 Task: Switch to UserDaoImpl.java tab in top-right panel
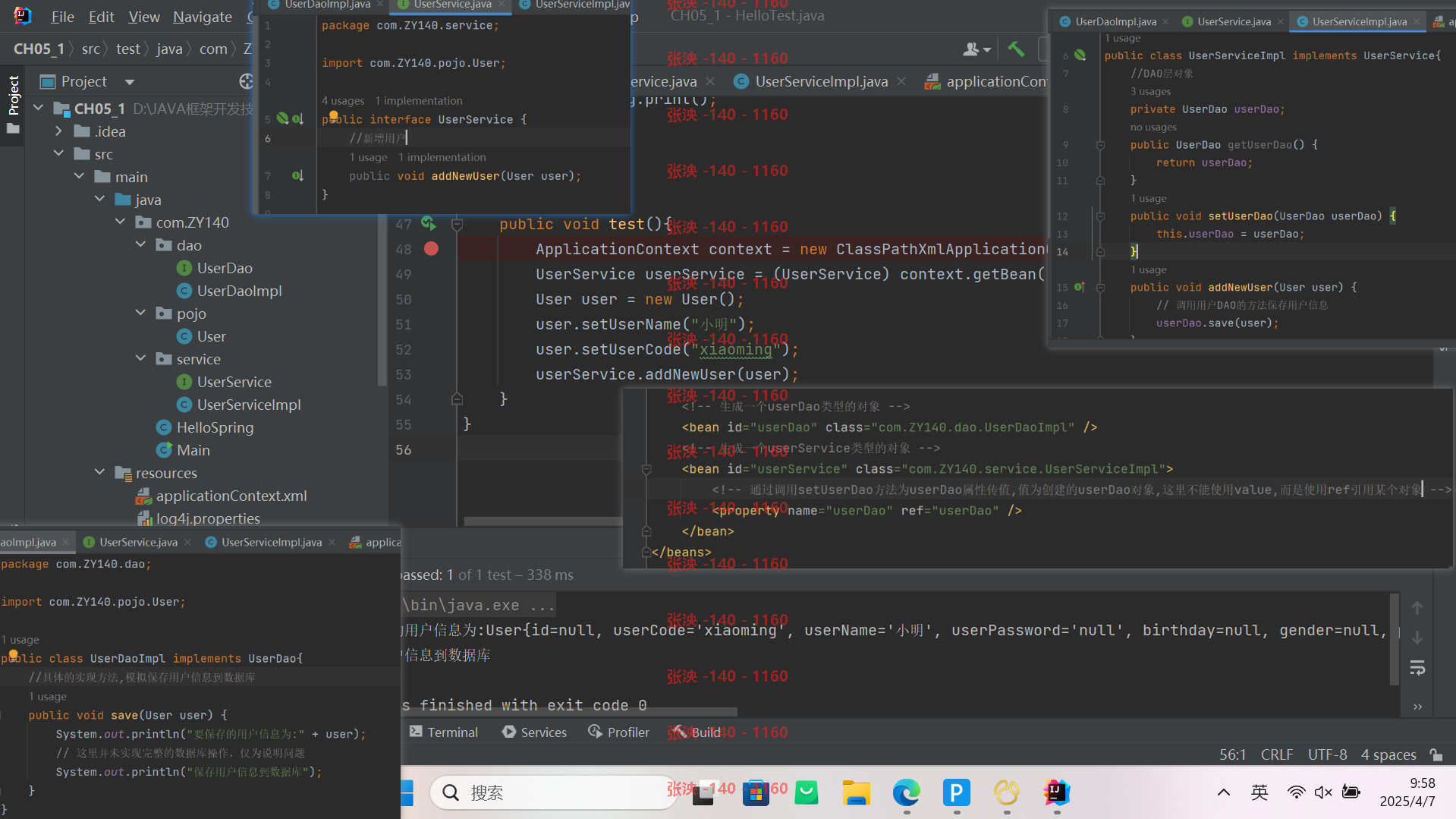pos(1115,21)
